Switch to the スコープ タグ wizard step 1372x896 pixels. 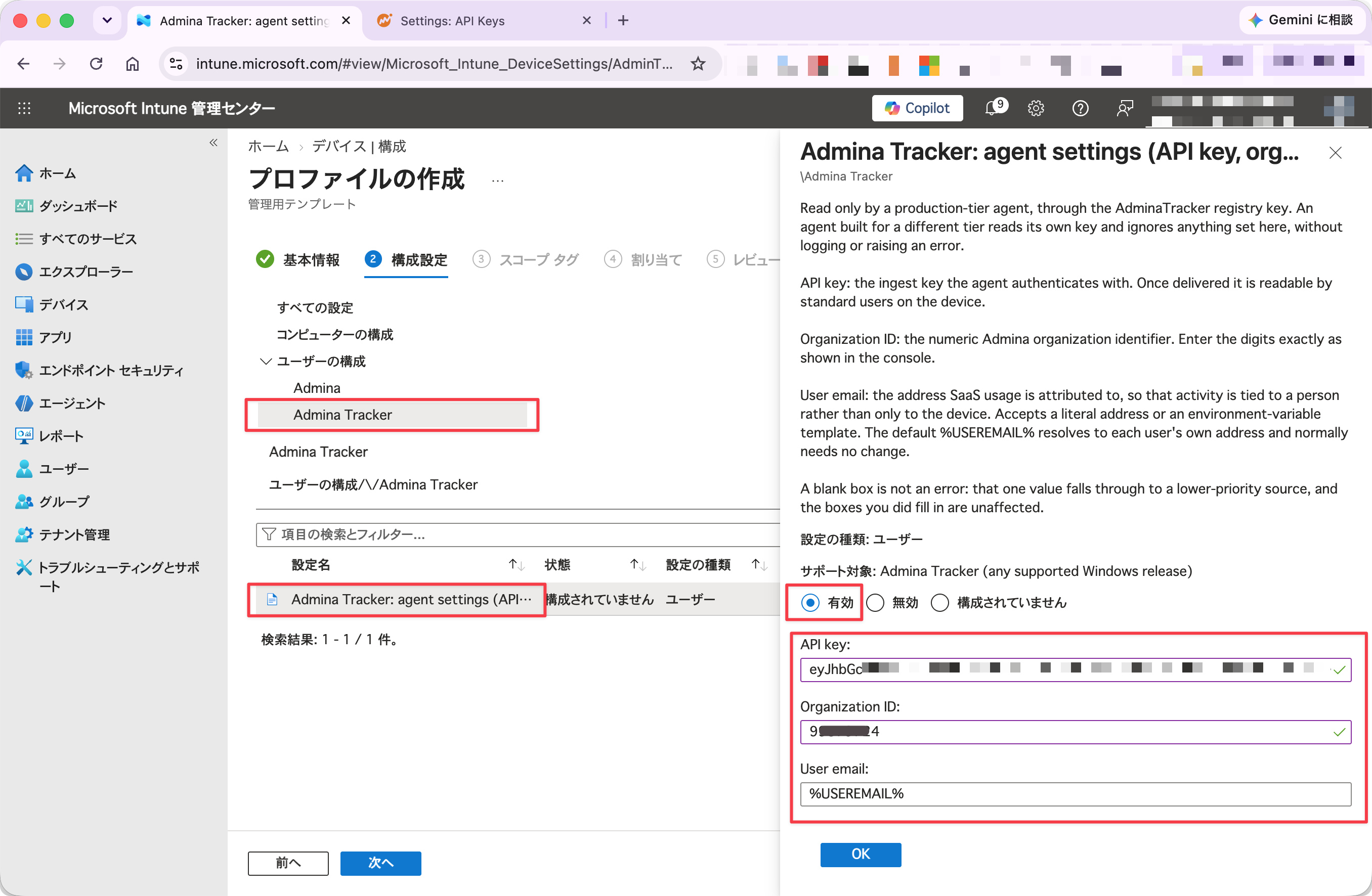(525, 260)
